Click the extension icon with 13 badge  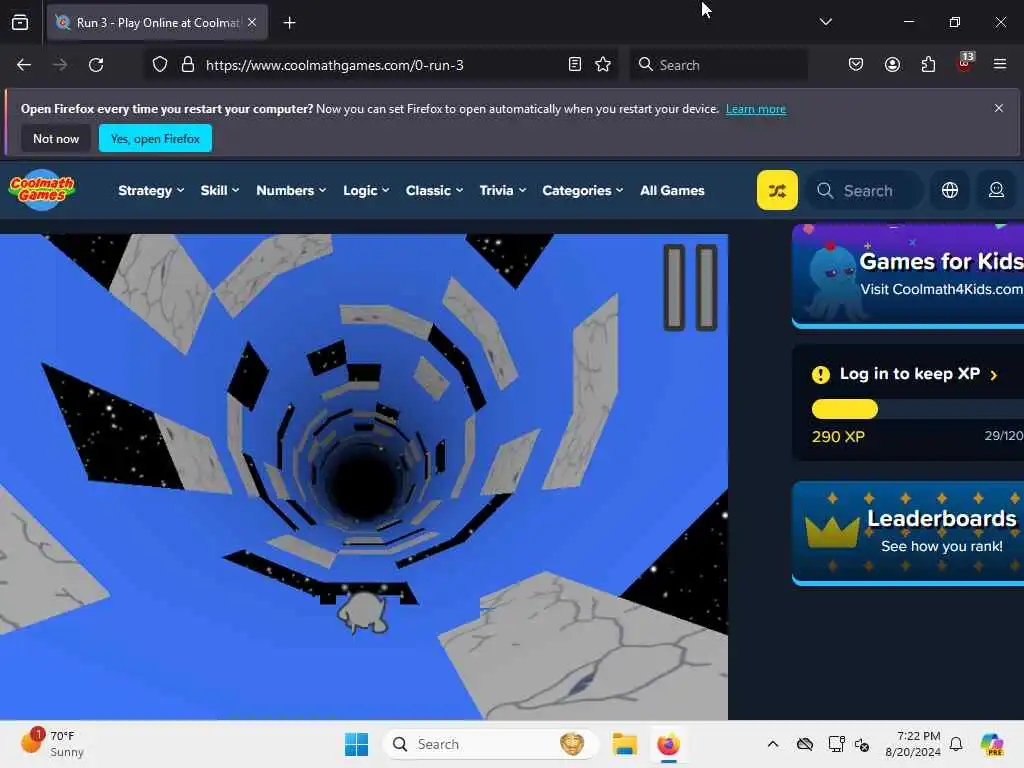pos(965,63)
